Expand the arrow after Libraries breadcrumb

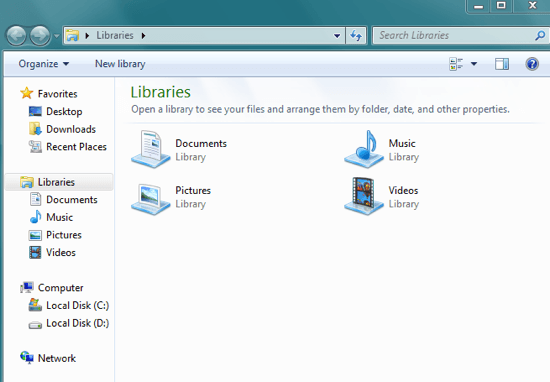[143, 35]
